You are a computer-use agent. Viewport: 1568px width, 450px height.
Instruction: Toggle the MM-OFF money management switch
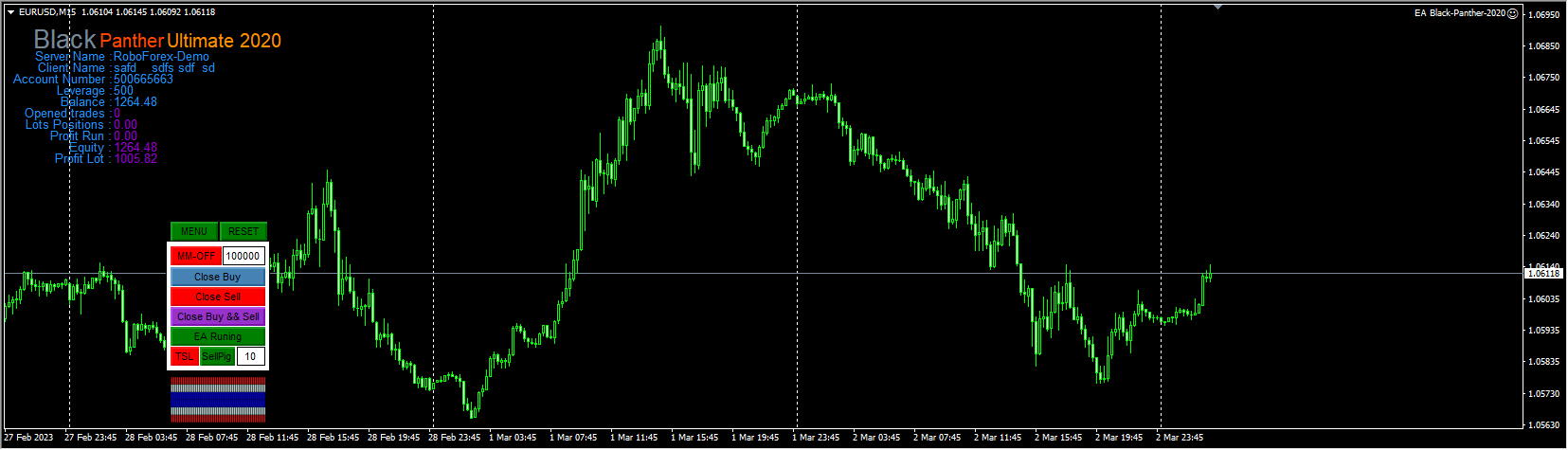[x=195, y=256]
